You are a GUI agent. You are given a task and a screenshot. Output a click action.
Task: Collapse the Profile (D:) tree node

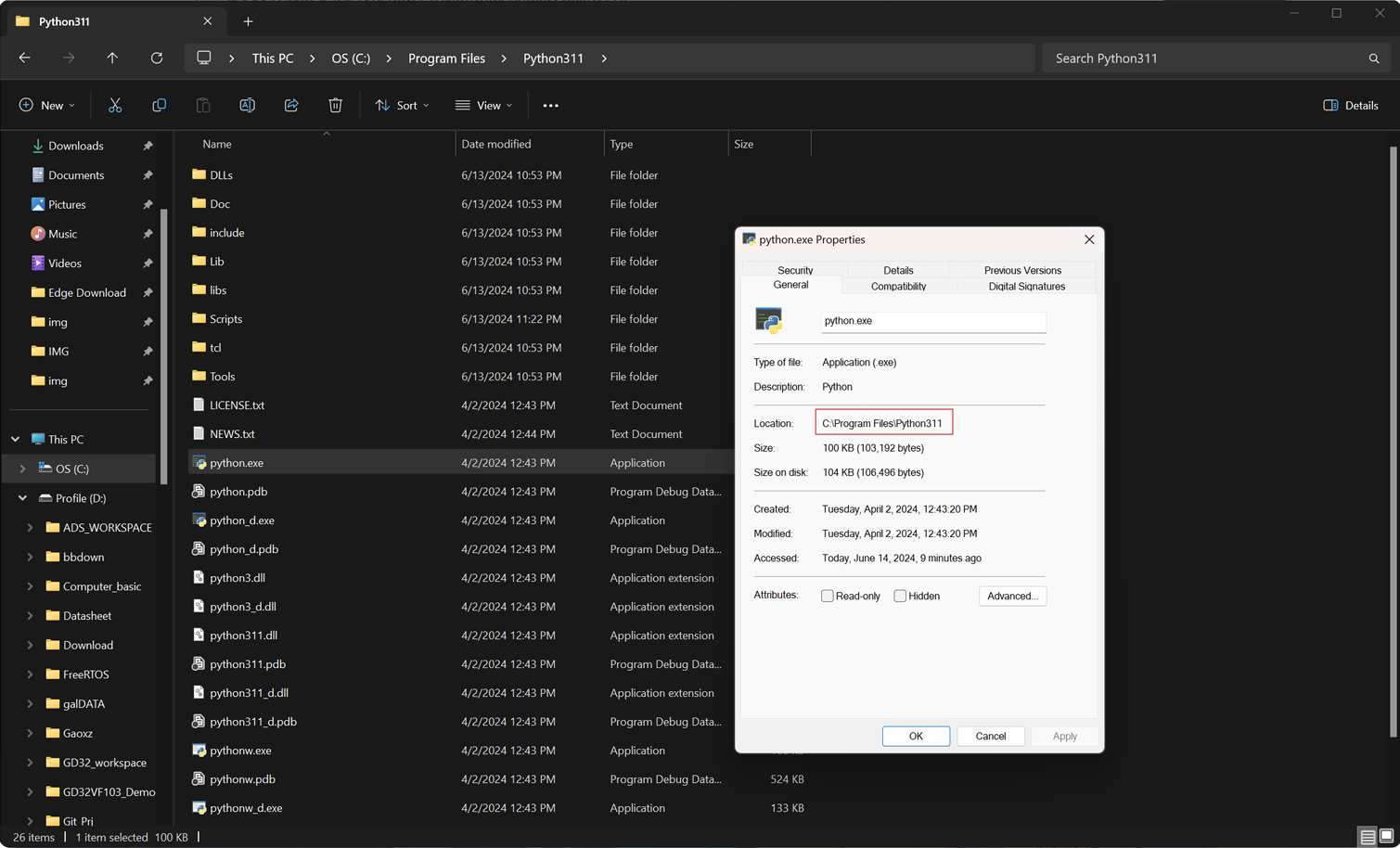22,498
